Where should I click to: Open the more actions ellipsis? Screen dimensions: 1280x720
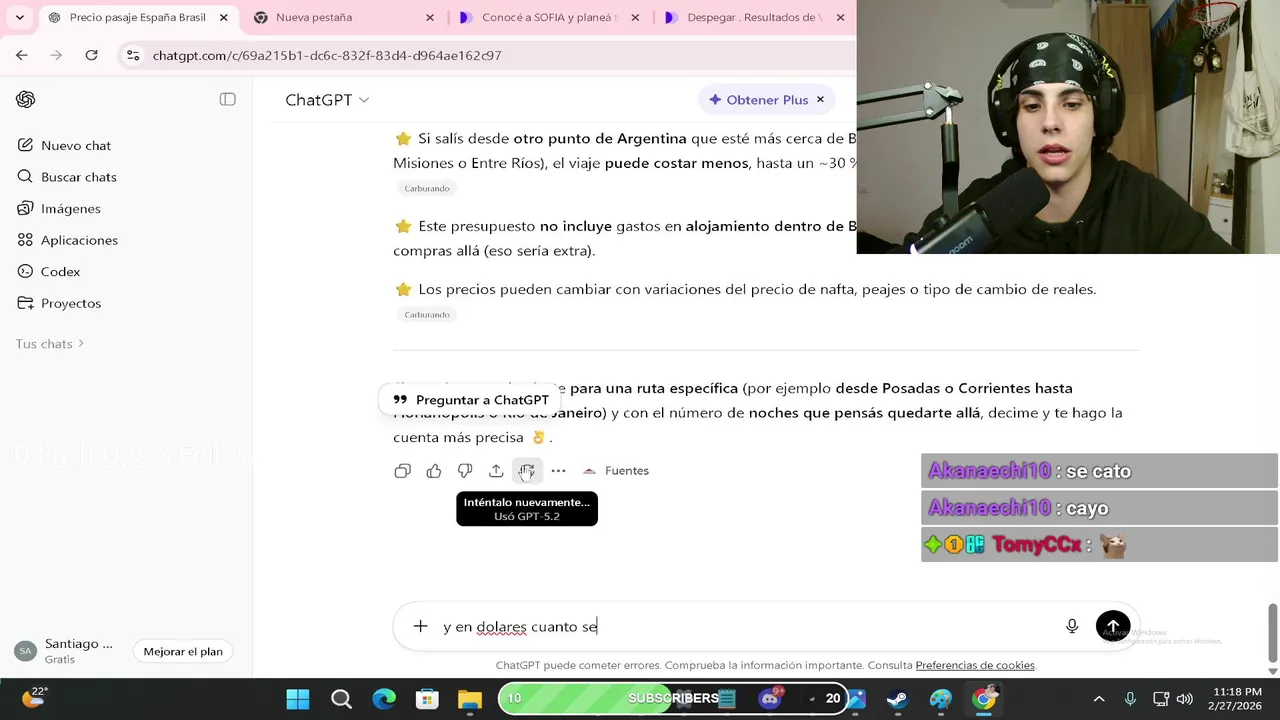tap(558, 471)
